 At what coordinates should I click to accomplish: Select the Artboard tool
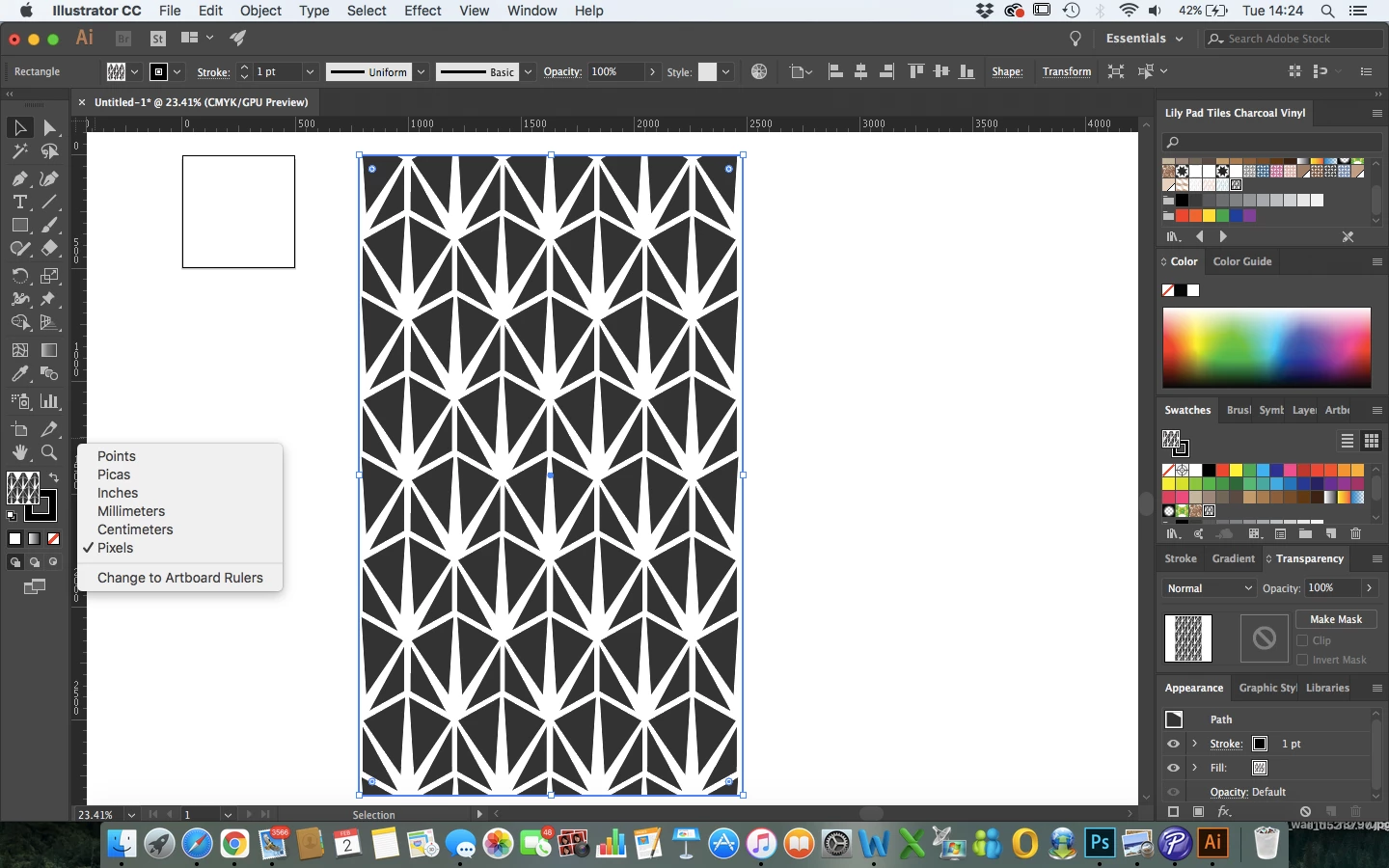click(x=19, y=429)
